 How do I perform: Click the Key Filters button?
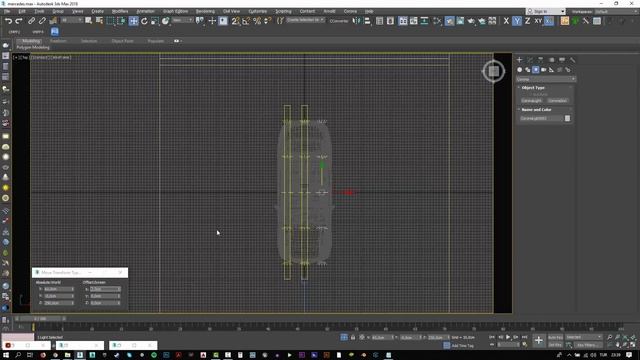[x=588, y=345]
